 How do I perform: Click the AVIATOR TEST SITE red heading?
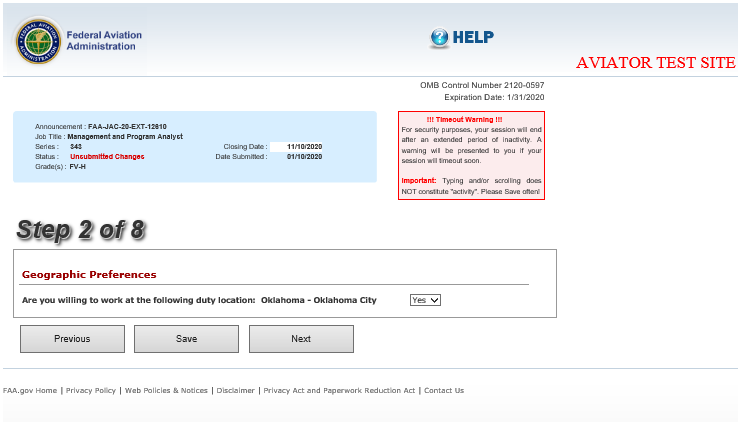(655, 63)
